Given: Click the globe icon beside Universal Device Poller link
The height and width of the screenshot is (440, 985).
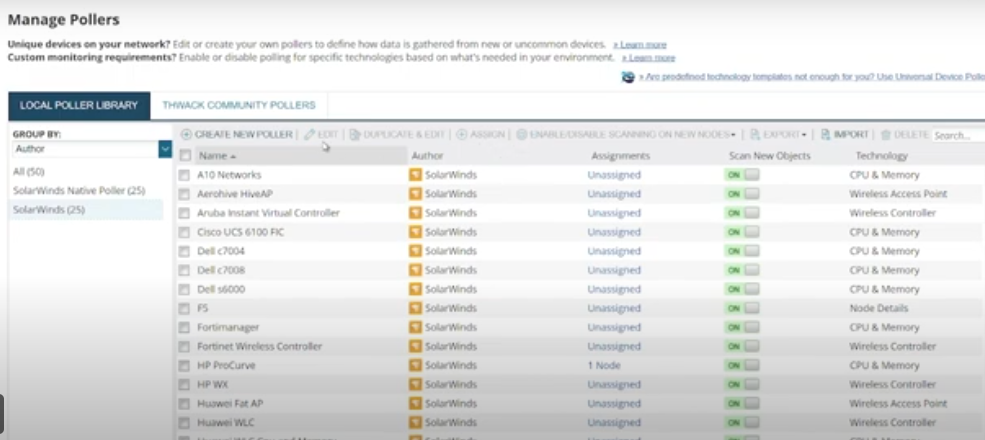Looking at the screenshot, I should (628, 77).
